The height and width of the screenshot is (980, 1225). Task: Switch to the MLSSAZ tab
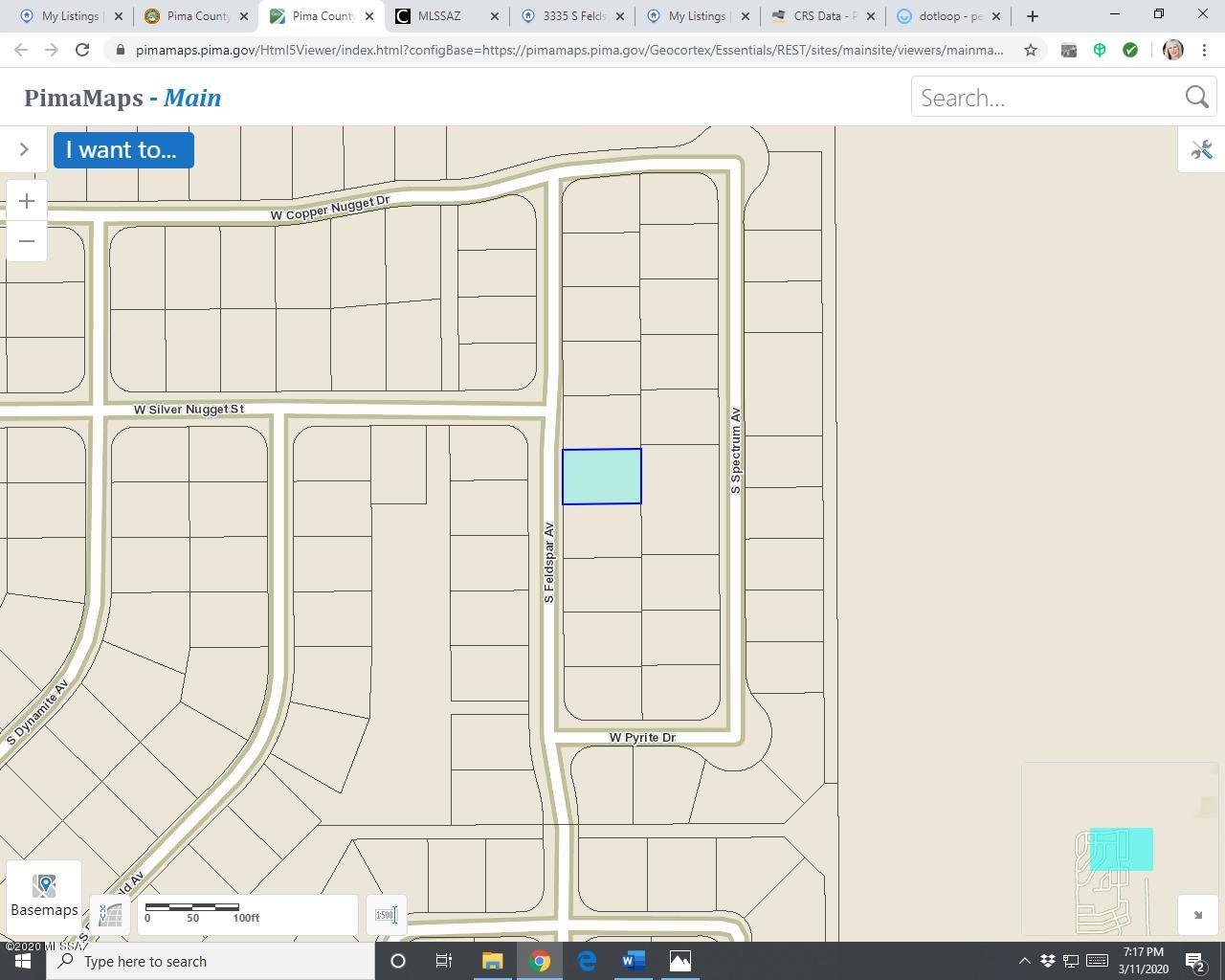coord(447,16)
